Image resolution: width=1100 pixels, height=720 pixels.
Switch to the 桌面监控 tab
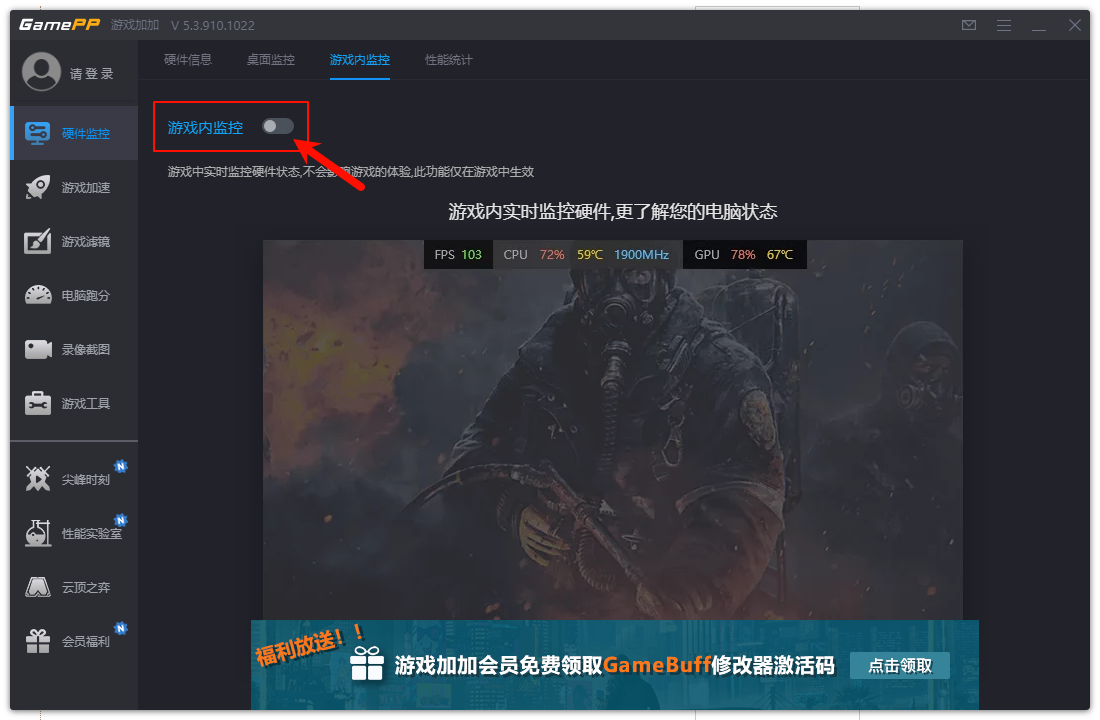[x=271, y=60]
